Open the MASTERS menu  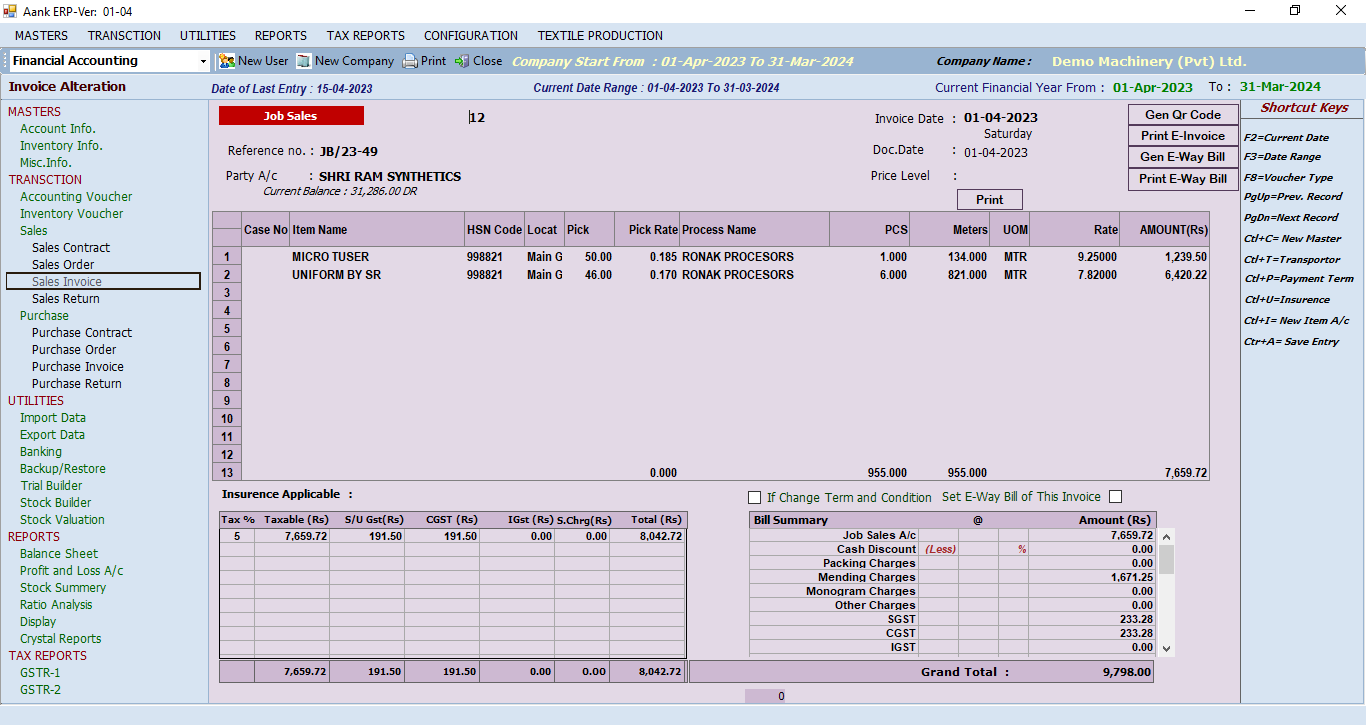(x=41, y=35)
